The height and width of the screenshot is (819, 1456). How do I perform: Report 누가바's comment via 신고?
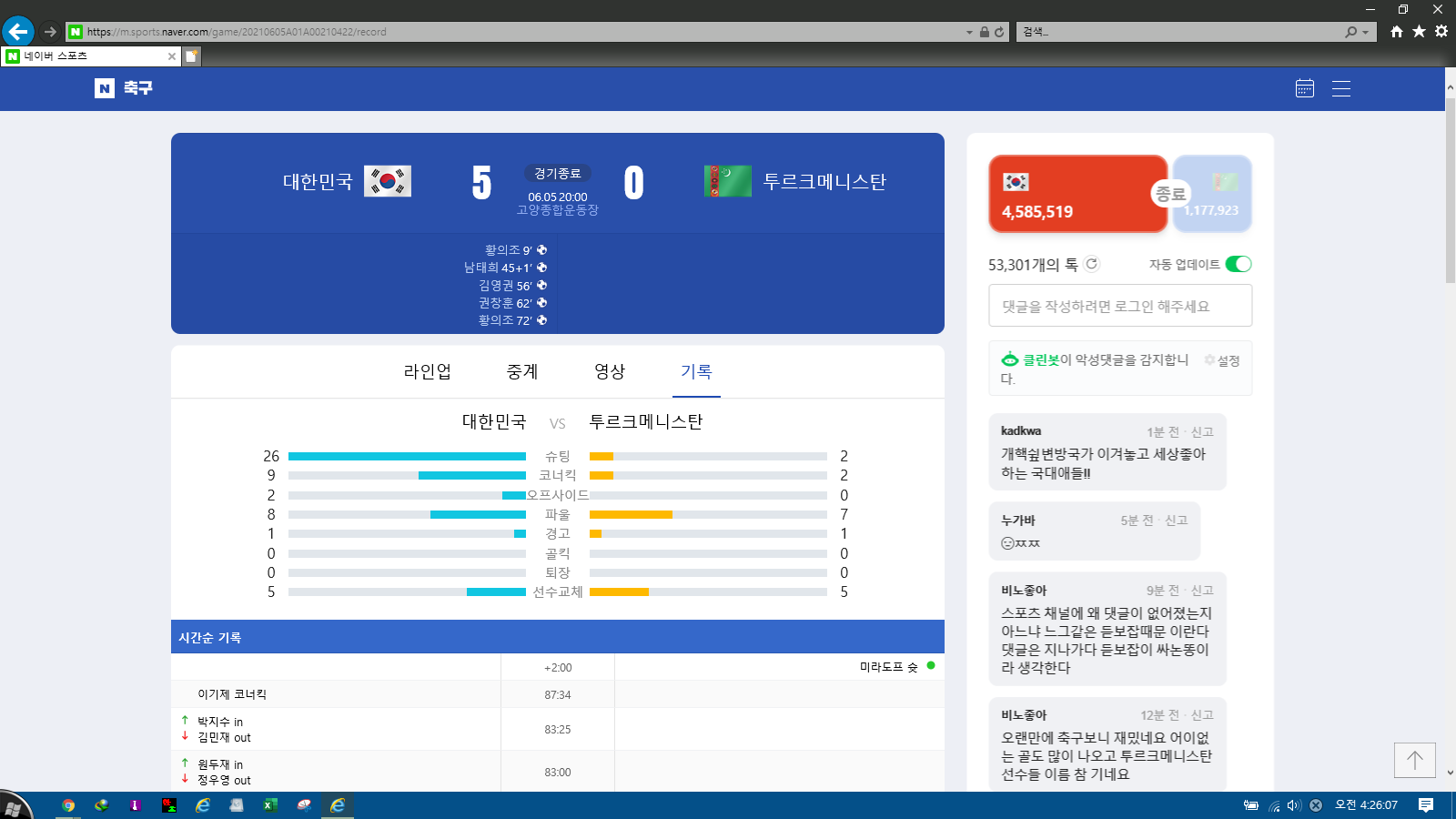coord(1177,521)
